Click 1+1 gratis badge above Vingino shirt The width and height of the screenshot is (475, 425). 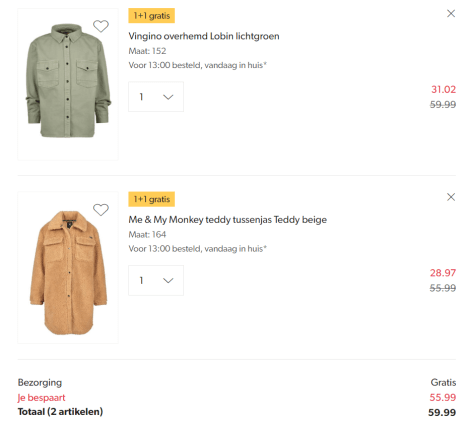click(152, 16)
